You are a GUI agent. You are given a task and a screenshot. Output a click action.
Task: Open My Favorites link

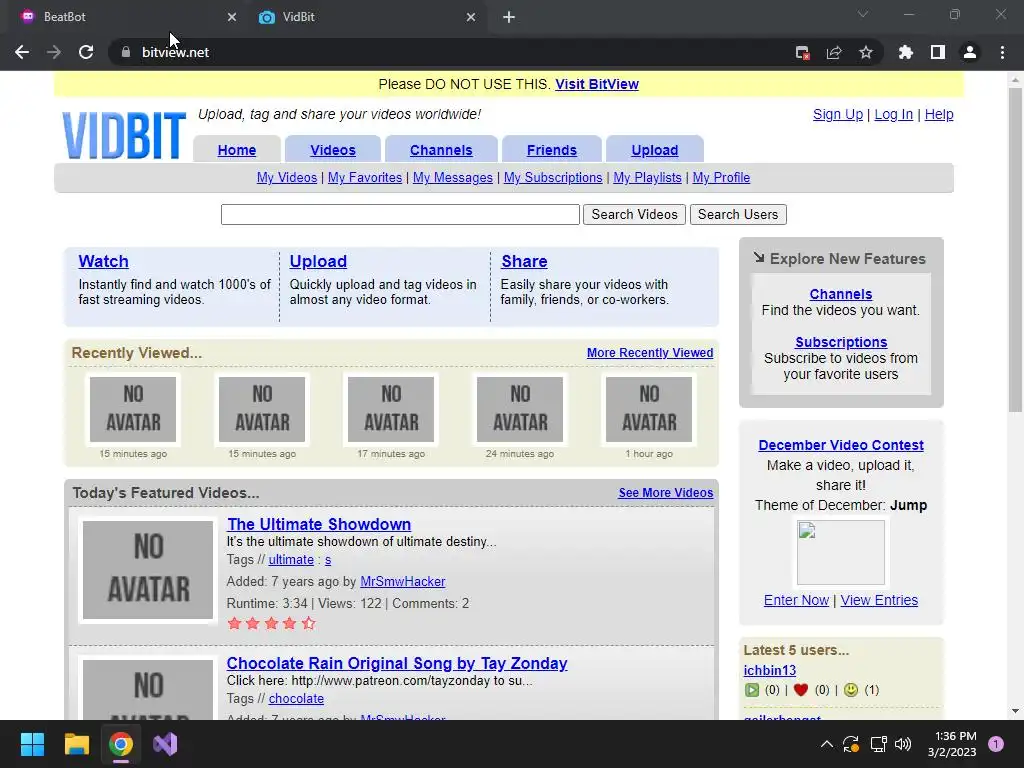[365, 178]
